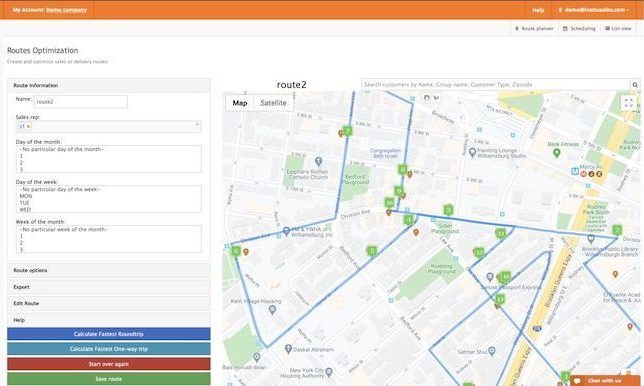Click Calculate Fastest One-way trip button
644x386 pixels.
tap(109, 349)
